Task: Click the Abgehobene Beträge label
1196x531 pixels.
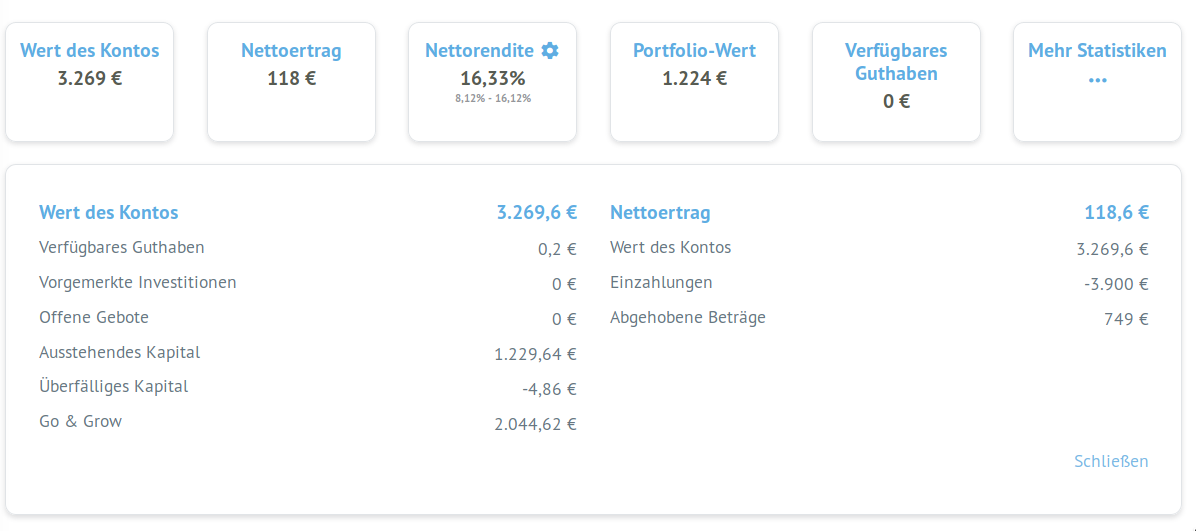Action: click(x=687, y=317)
